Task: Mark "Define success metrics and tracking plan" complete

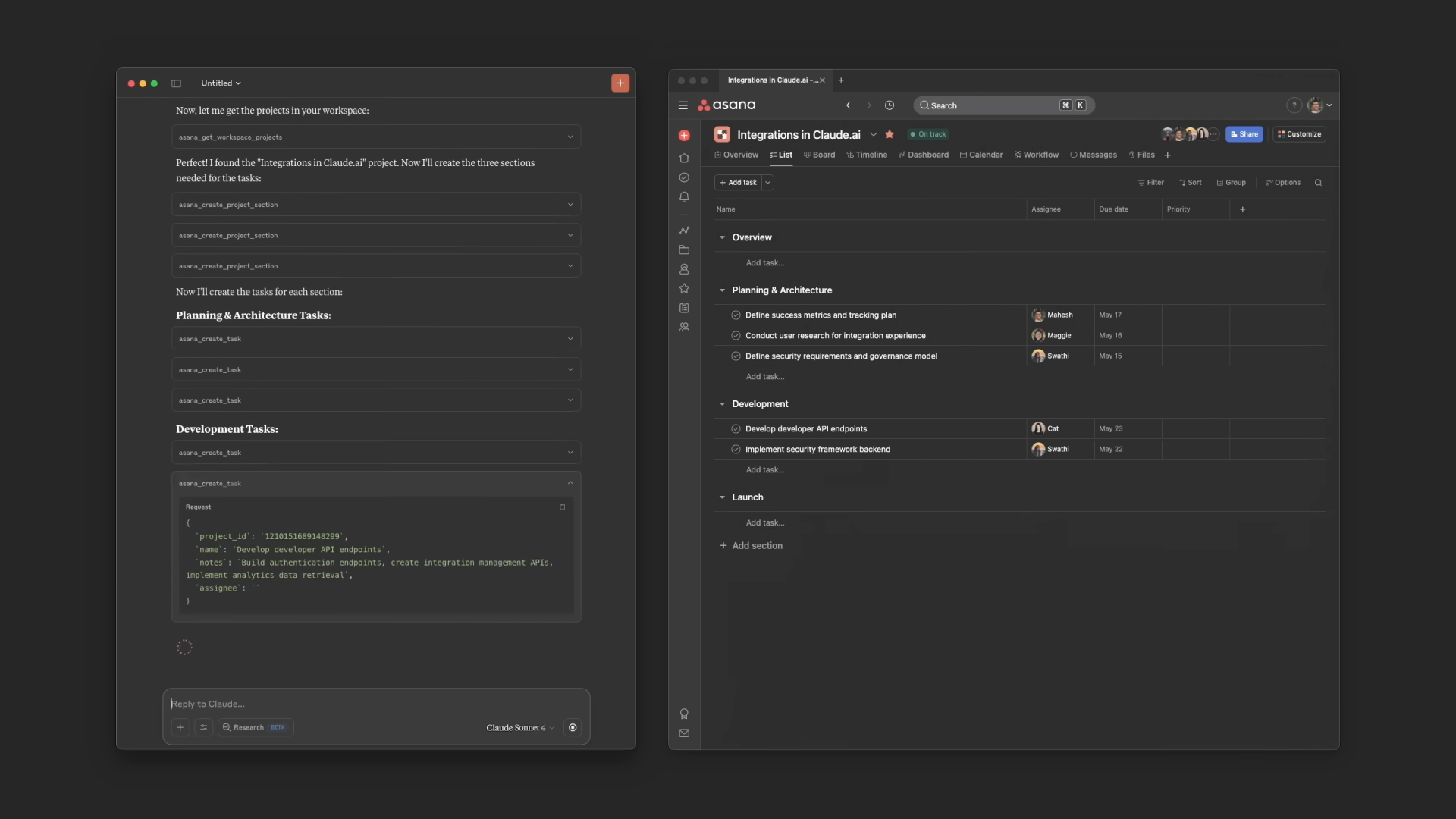Action: click(736, 315)
